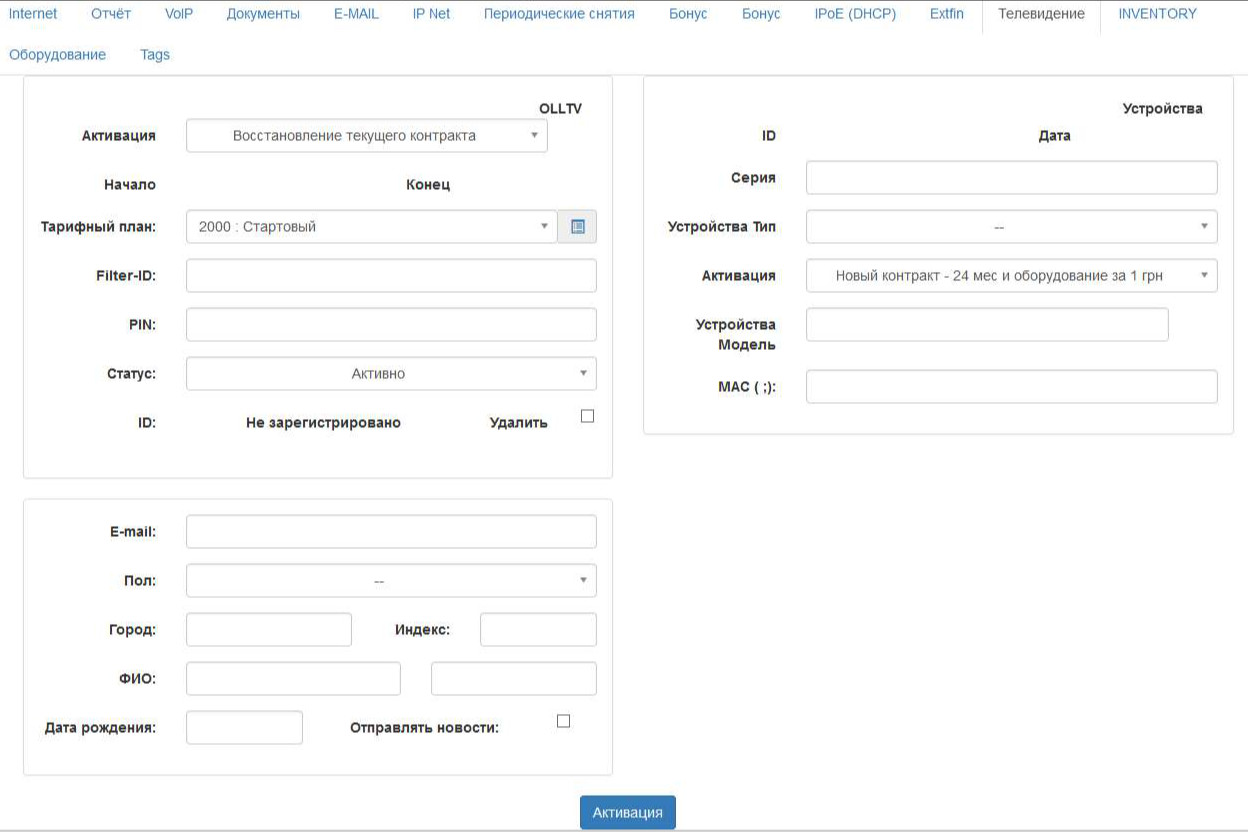This screenshot has width=1248, height=832.
Task: Open Пол gender dropdown
Action: (391, 581)
